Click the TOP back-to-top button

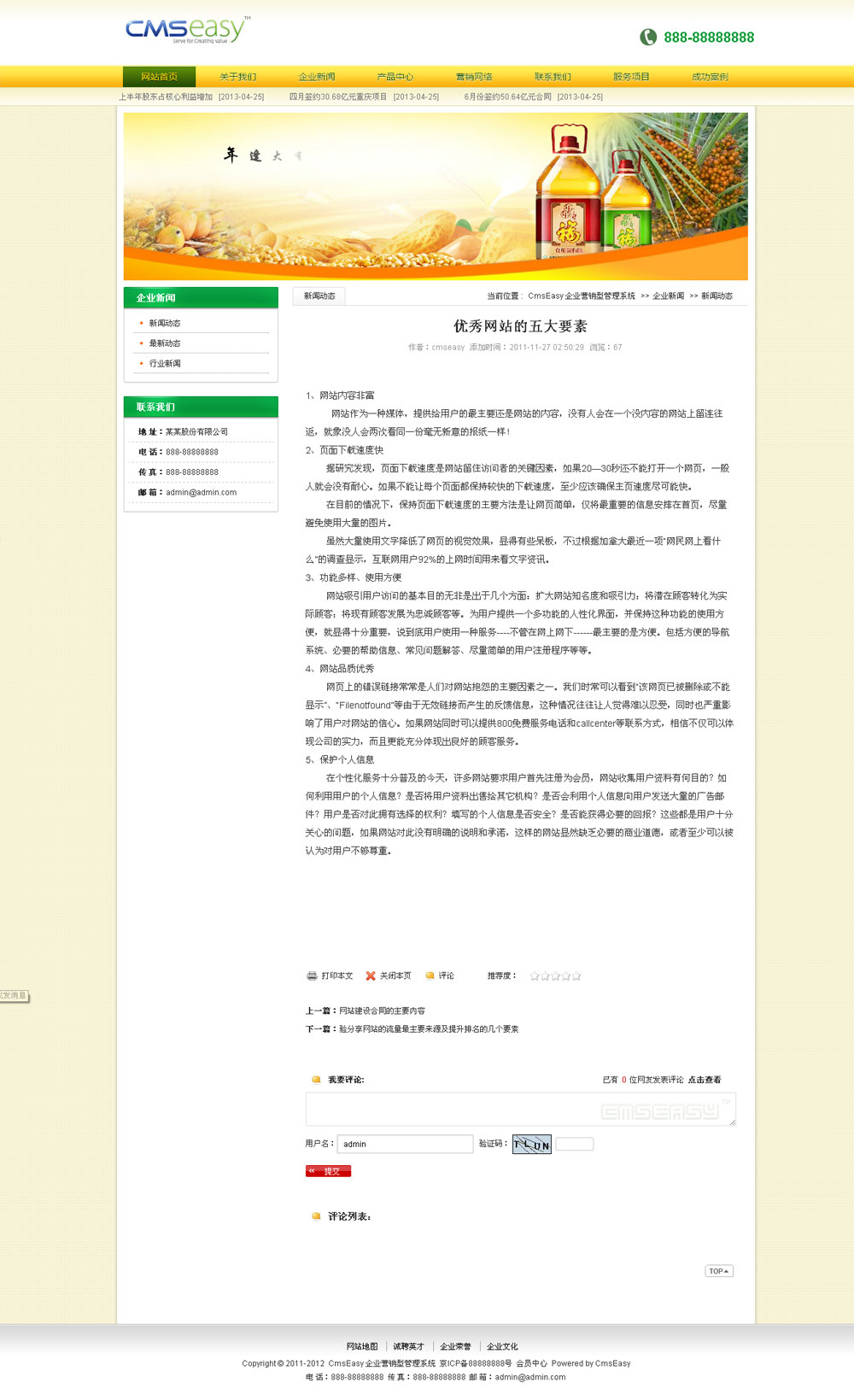pyautogui.click(x=718, y=1271)
